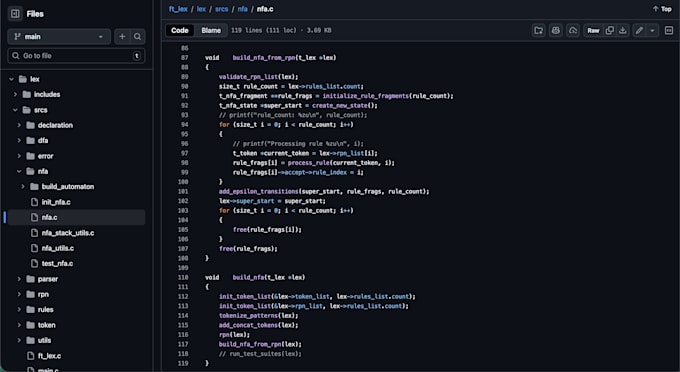Open nfa_utils.c in file tree
This screenshot has height=372, width=680.
pyautogui.click(x=58, y=248)
